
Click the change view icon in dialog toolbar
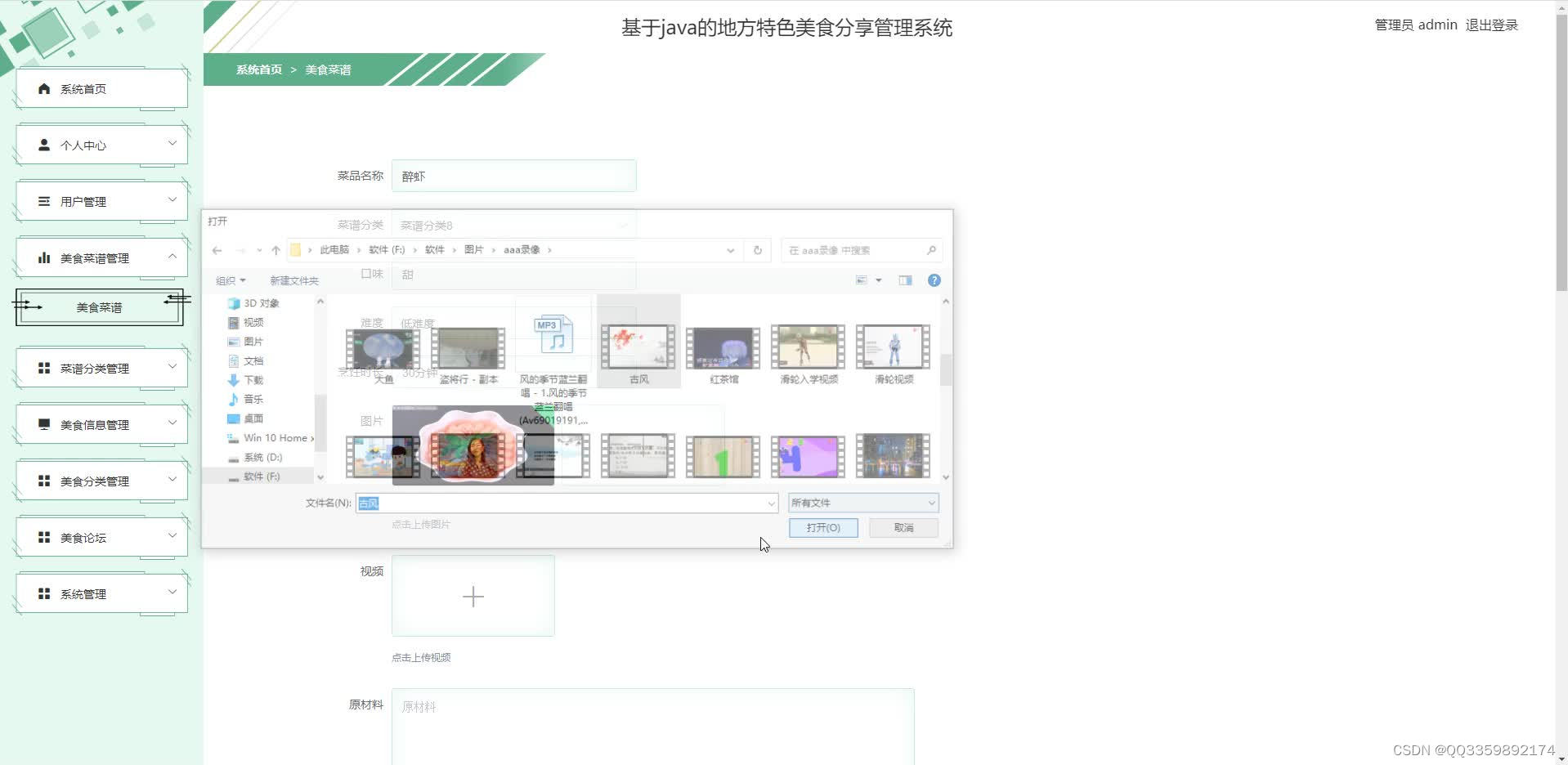coord(861,280)
